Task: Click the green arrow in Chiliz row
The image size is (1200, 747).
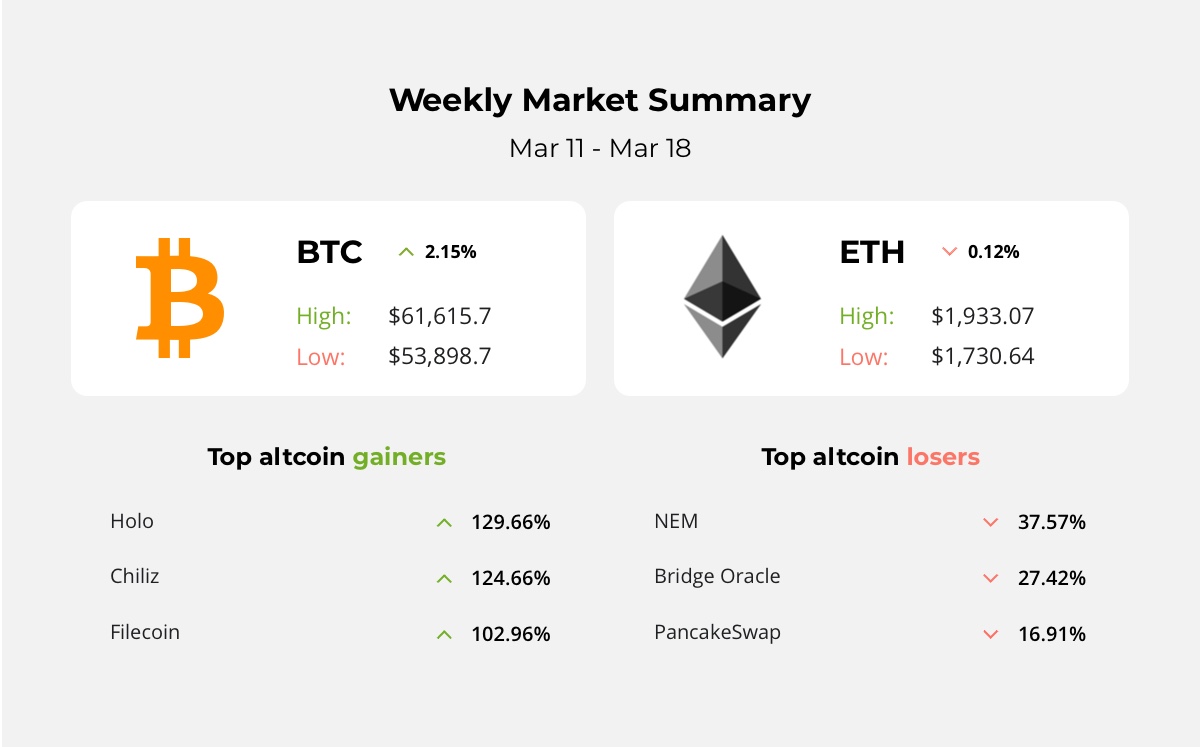Action: (x=444, y=578)
